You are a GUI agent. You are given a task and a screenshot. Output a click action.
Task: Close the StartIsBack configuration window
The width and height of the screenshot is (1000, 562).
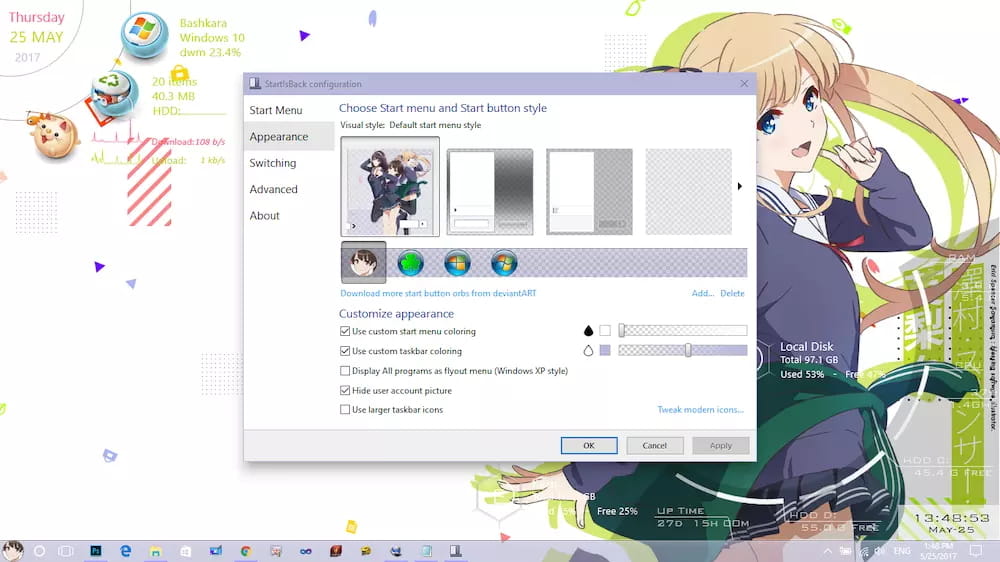click(x=744, y=84)
